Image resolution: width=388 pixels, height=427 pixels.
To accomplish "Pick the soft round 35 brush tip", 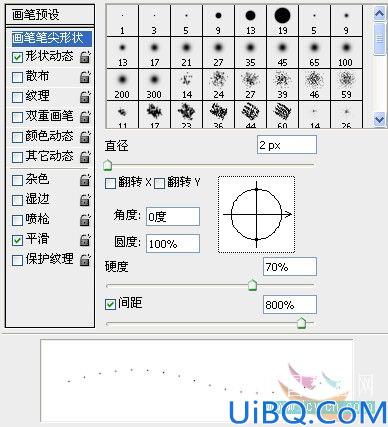I will (x=250, y=53).
